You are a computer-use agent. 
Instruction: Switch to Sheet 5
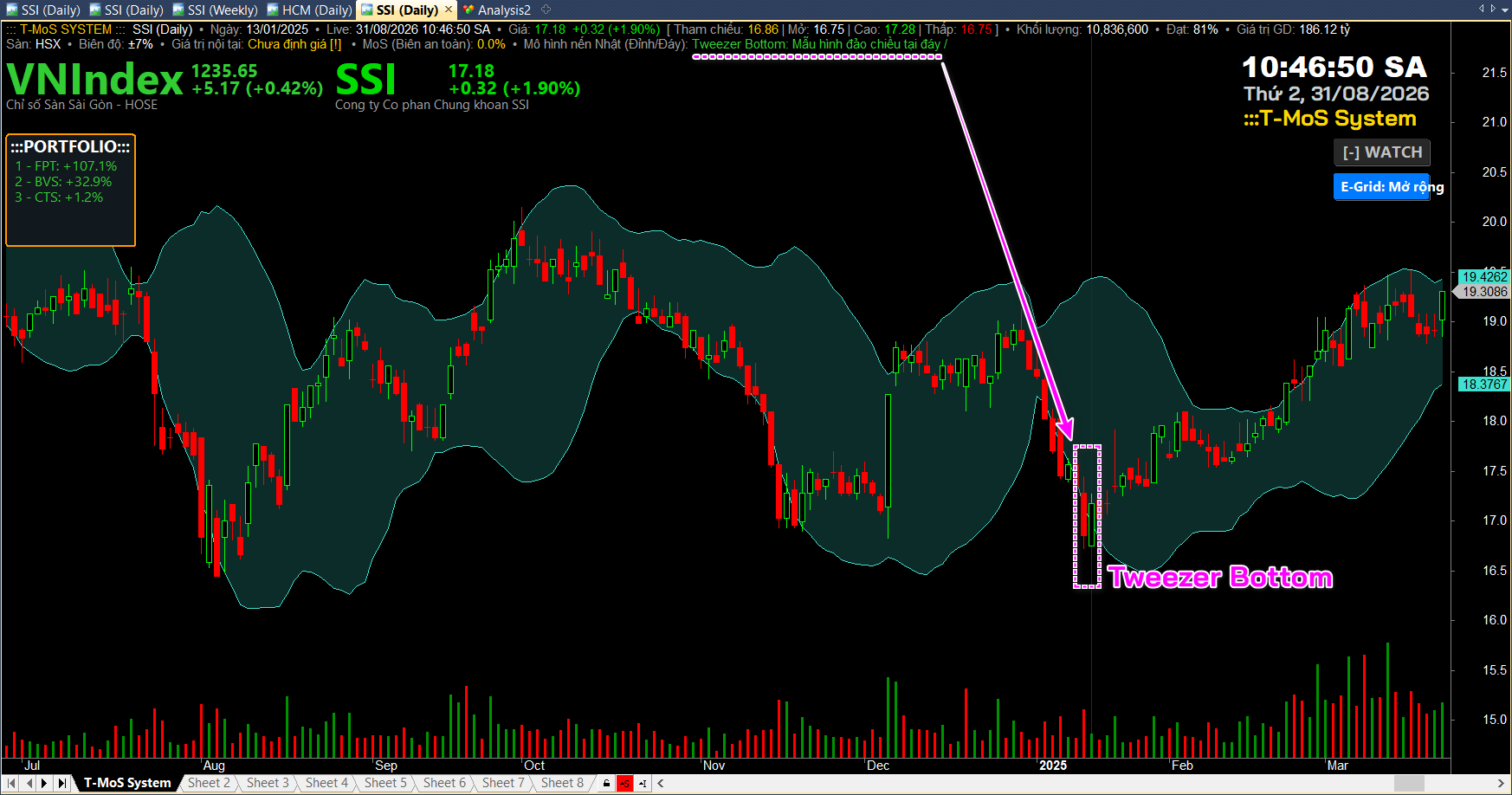point(385,783)
